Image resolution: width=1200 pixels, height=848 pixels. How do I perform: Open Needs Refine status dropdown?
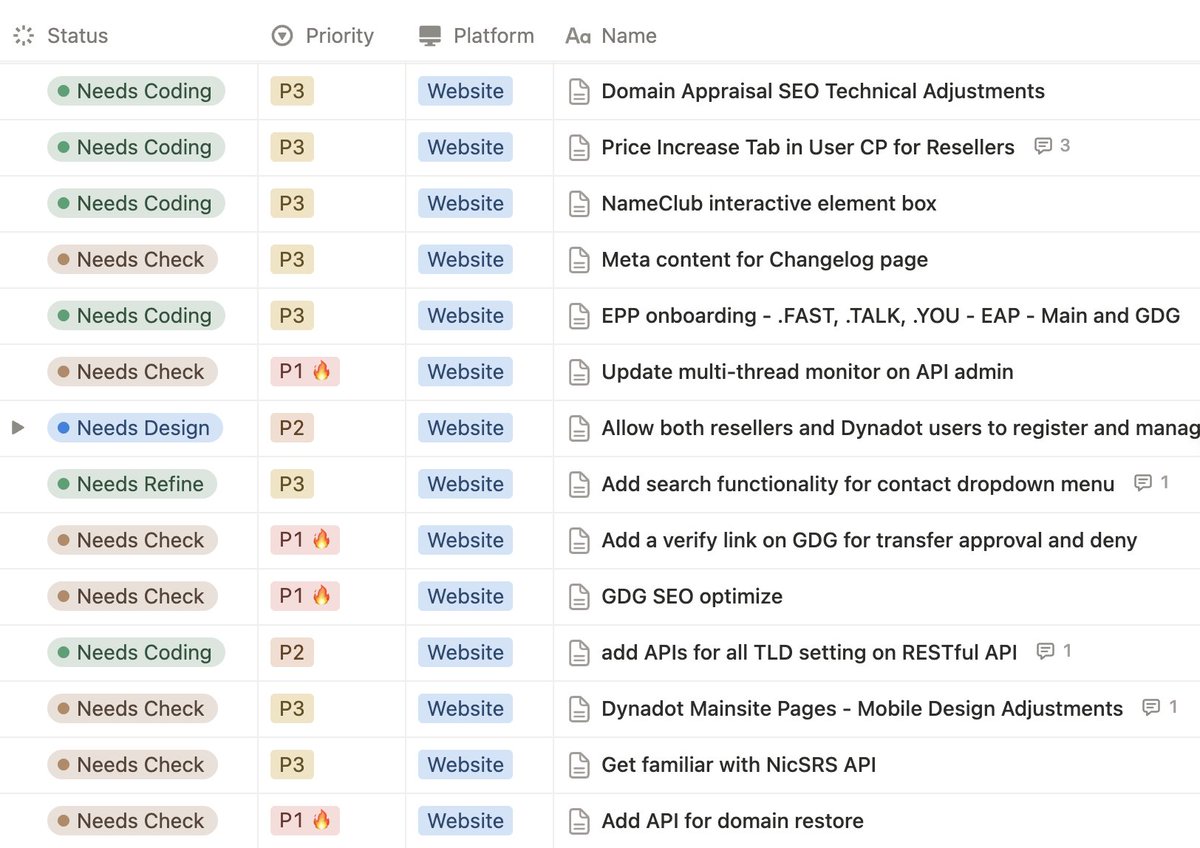click(x=131, y=484)
